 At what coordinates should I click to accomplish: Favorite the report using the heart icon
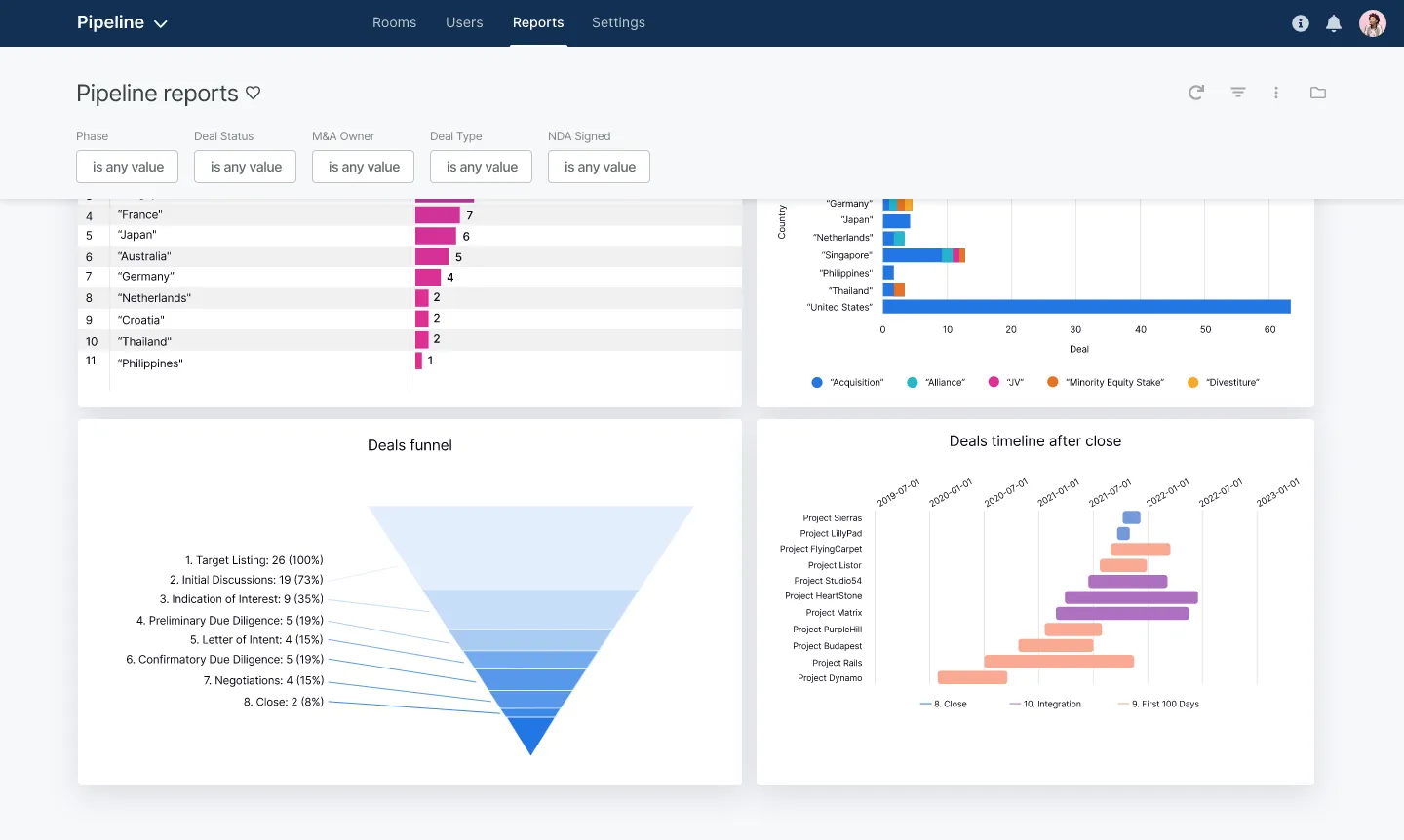click(253, 93)
